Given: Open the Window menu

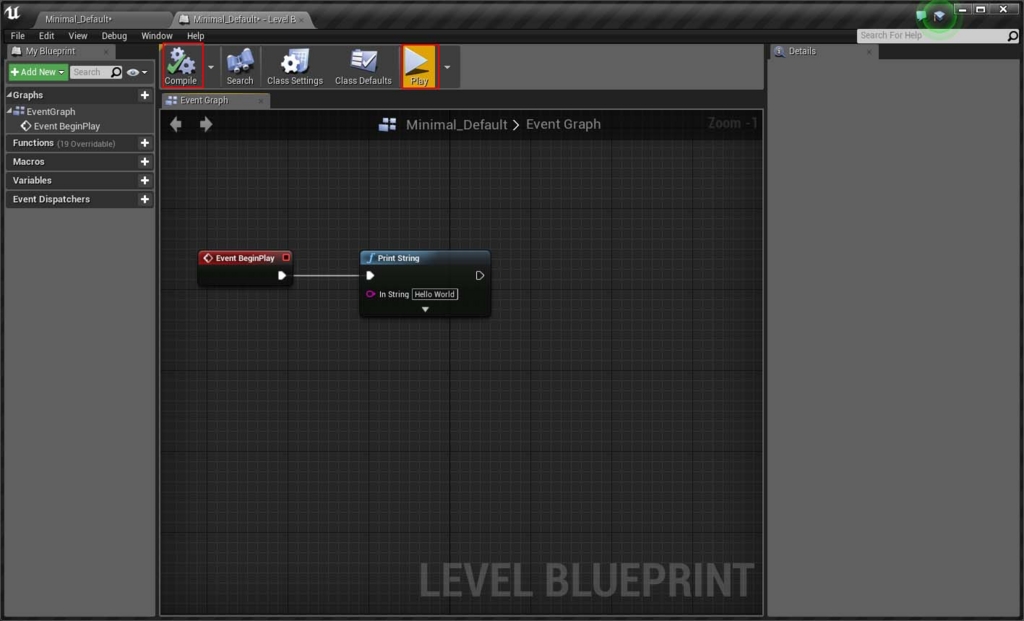Looking at the screenshot, I should [x=157, y=36].
